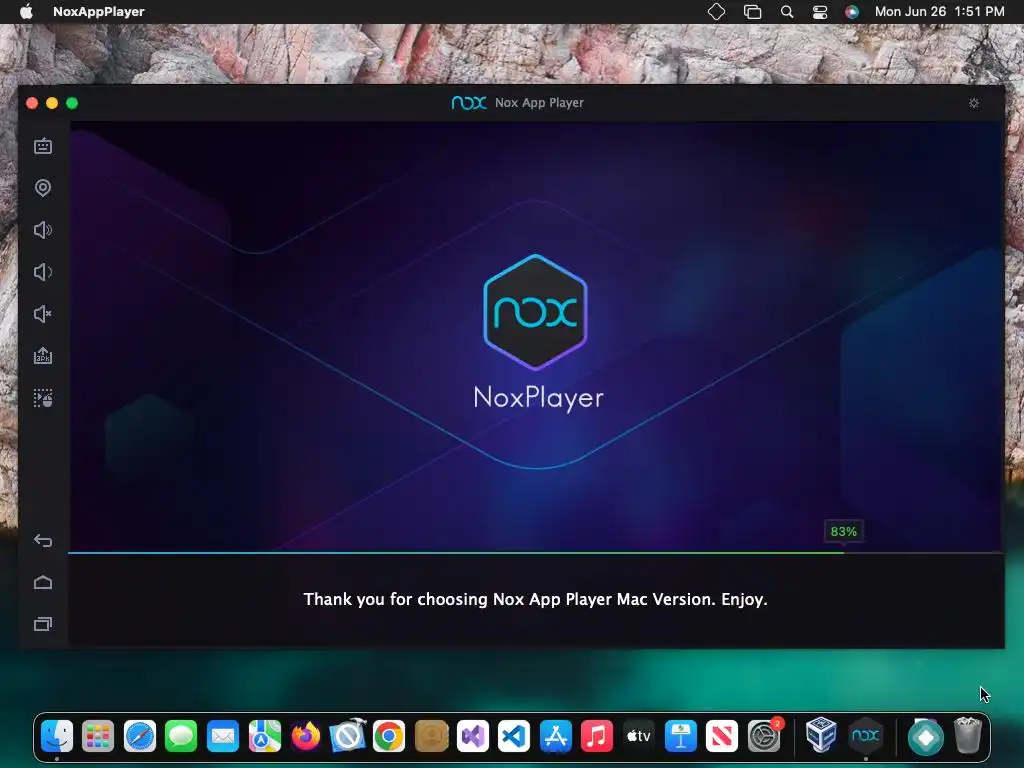Launch Safari from the Dock
Image resolution: width=1024 pixels, height=768 pixels.
[140, 737]
